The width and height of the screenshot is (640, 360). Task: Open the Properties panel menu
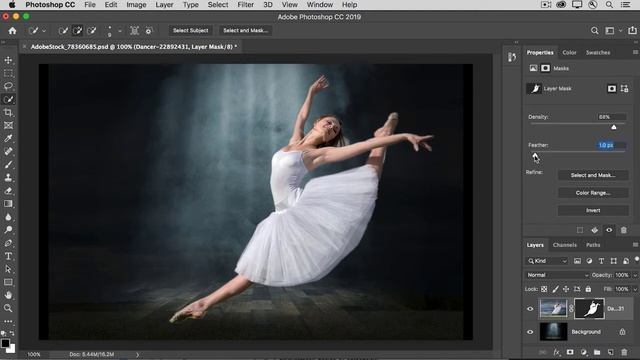pos(636,52)
